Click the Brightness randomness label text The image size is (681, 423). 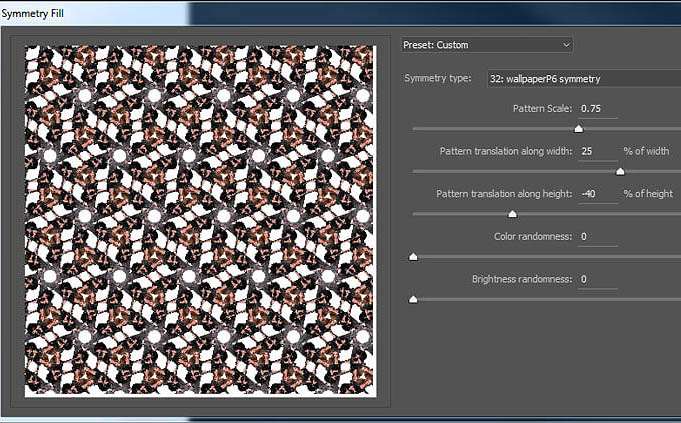click(x=522, y=279)
